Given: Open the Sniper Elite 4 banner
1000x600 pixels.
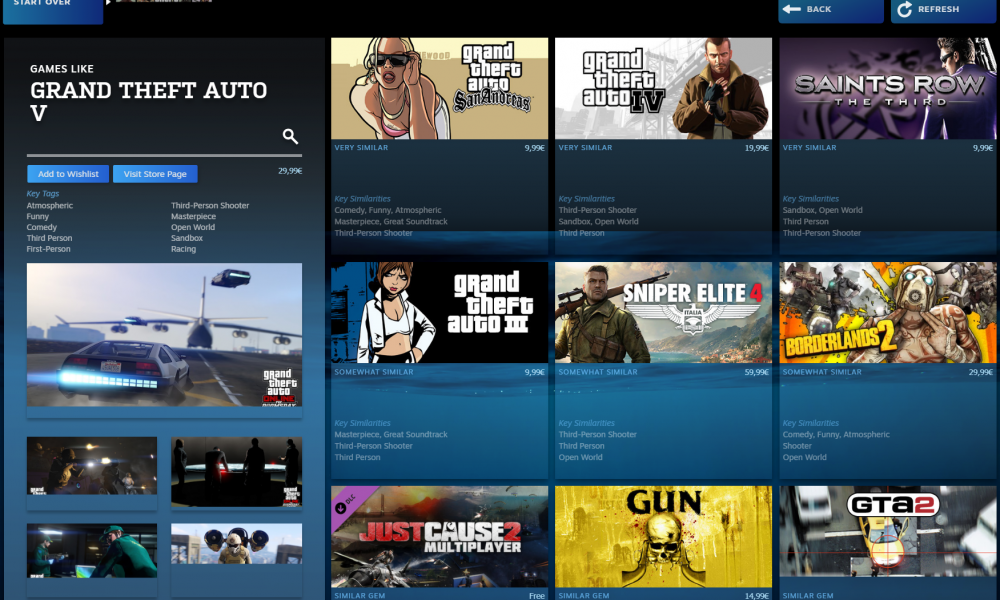Looking at the screenshot, I should [x=663, y=312].
